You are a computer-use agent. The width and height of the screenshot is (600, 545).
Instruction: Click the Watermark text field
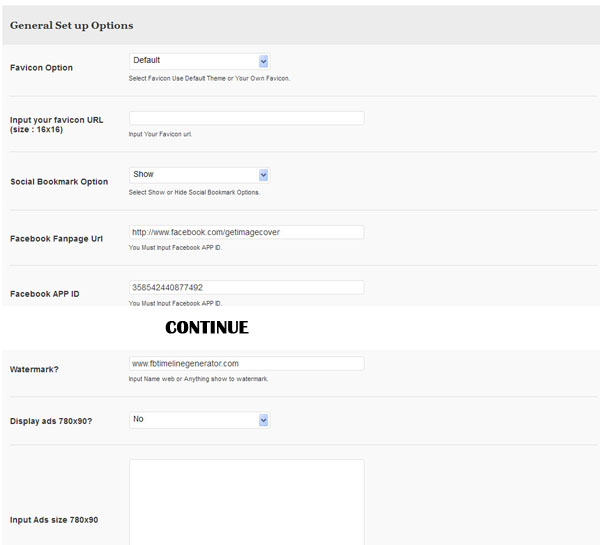click(246, 363)
